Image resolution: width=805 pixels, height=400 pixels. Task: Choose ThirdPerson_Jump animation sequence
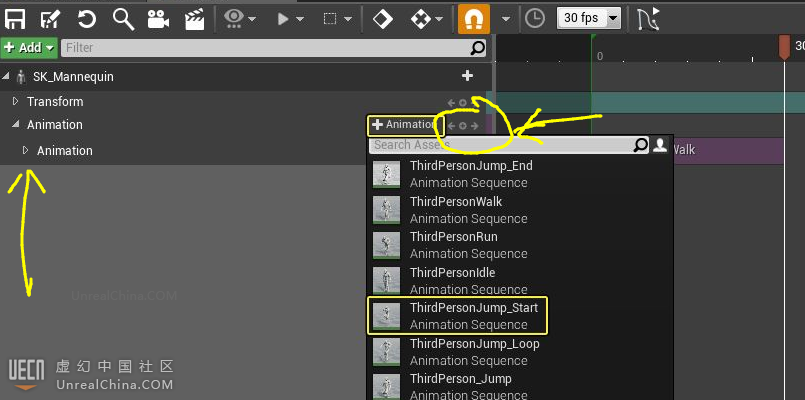520,387
